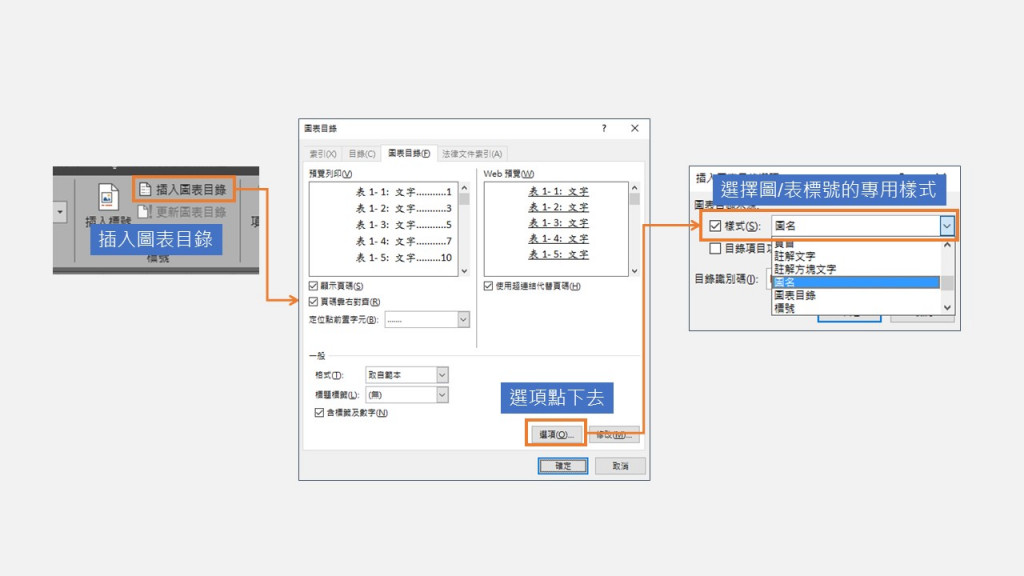Select 註解方塊文字 in the style list
This screenshot has width=1024, height=576.
point(805,269)
